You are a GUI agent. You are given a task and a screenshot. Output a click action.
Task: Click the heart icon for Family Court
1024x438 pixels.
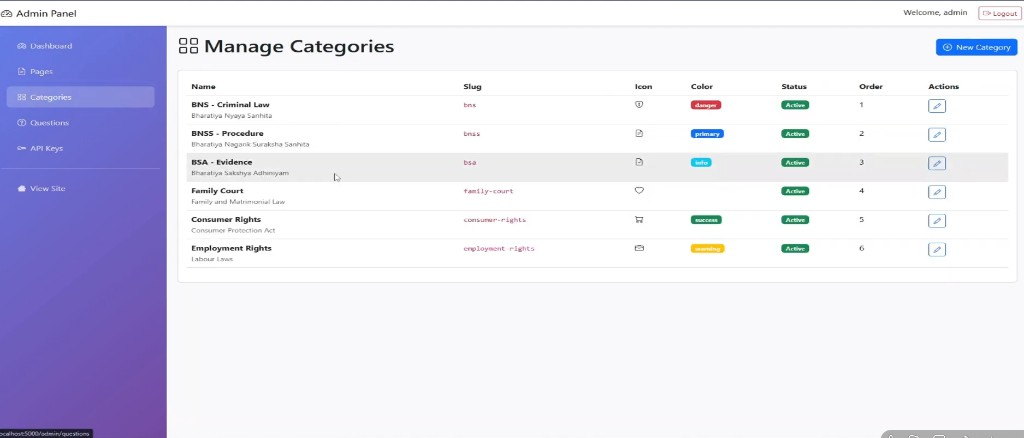click(x=639, y=191)
